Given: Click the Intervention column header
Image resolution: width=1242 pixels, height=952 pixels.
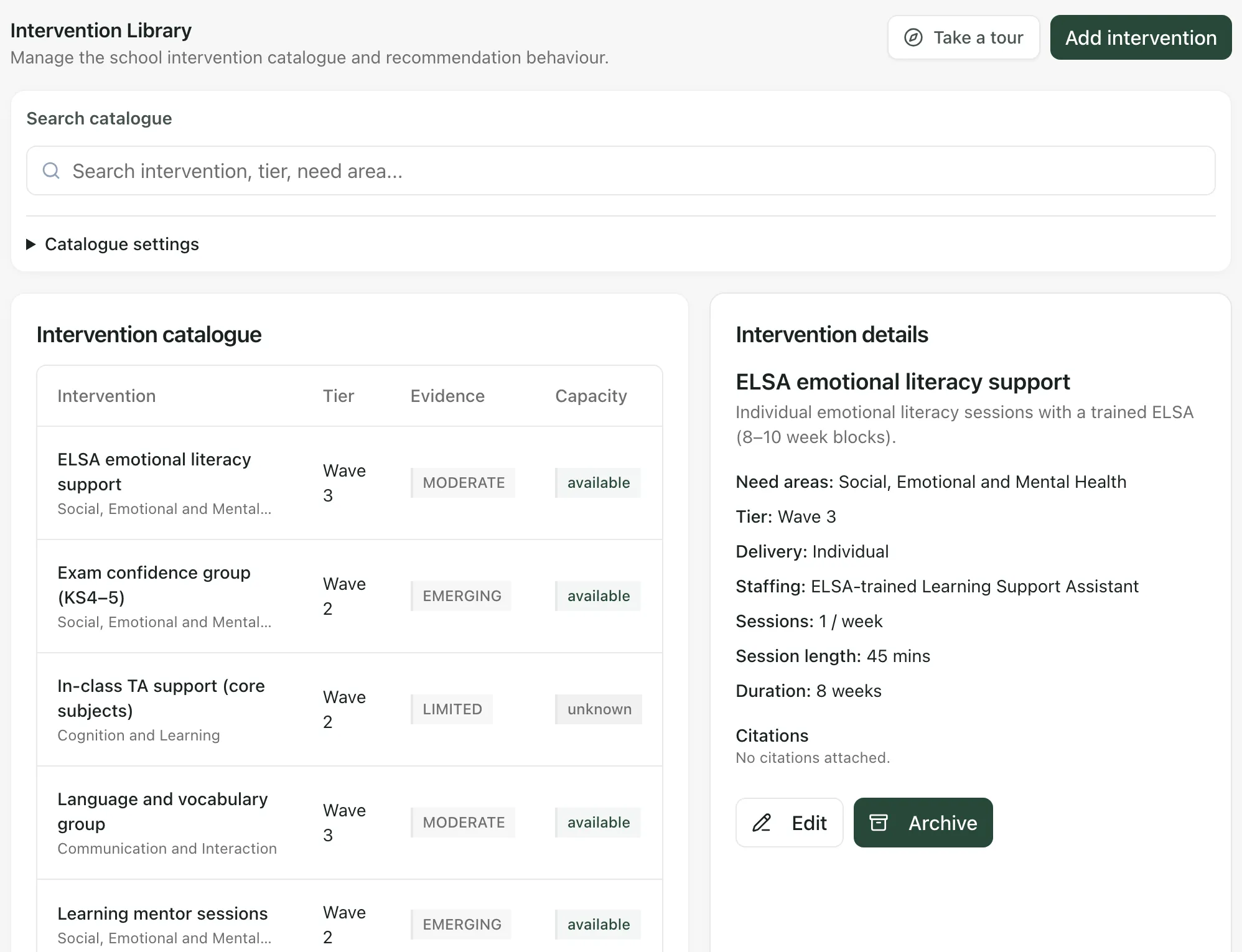Looking at the screenshot, I should point(106,396).
